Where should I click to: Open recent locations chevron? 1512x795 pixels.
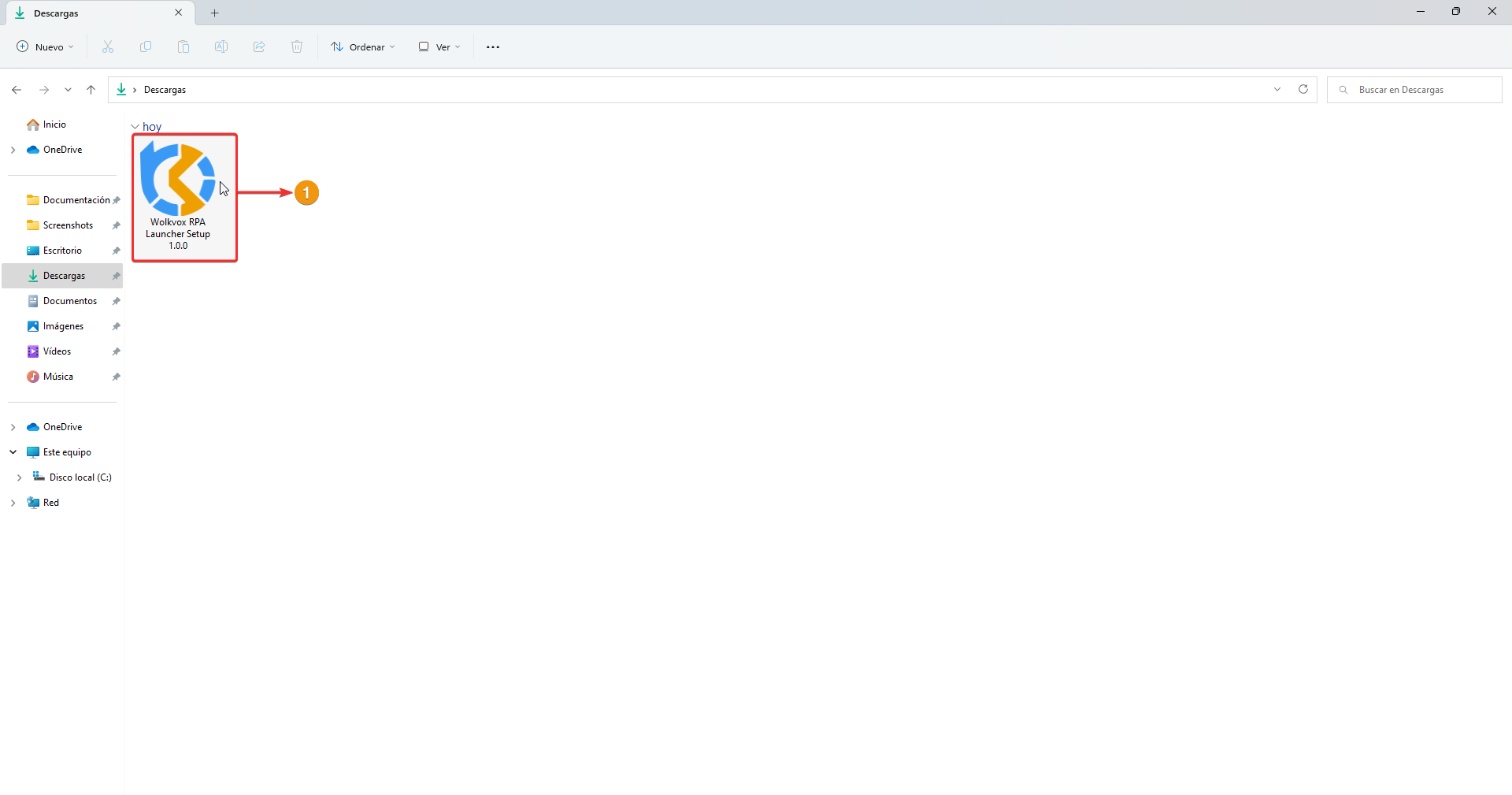(68, 90)
